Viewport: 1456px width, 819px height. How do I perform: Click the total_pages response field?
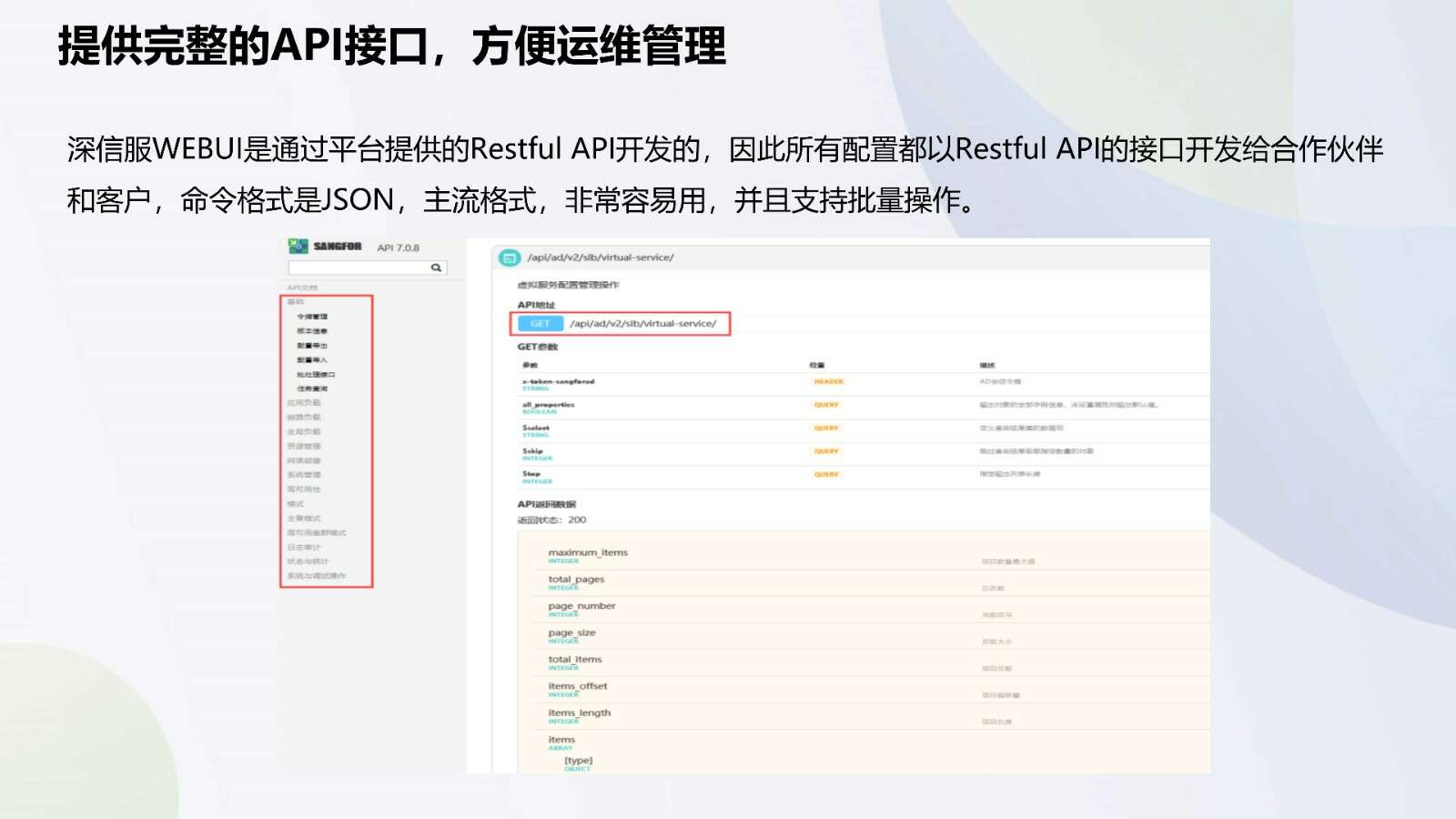pyautogui.click(x=576, y=580)
